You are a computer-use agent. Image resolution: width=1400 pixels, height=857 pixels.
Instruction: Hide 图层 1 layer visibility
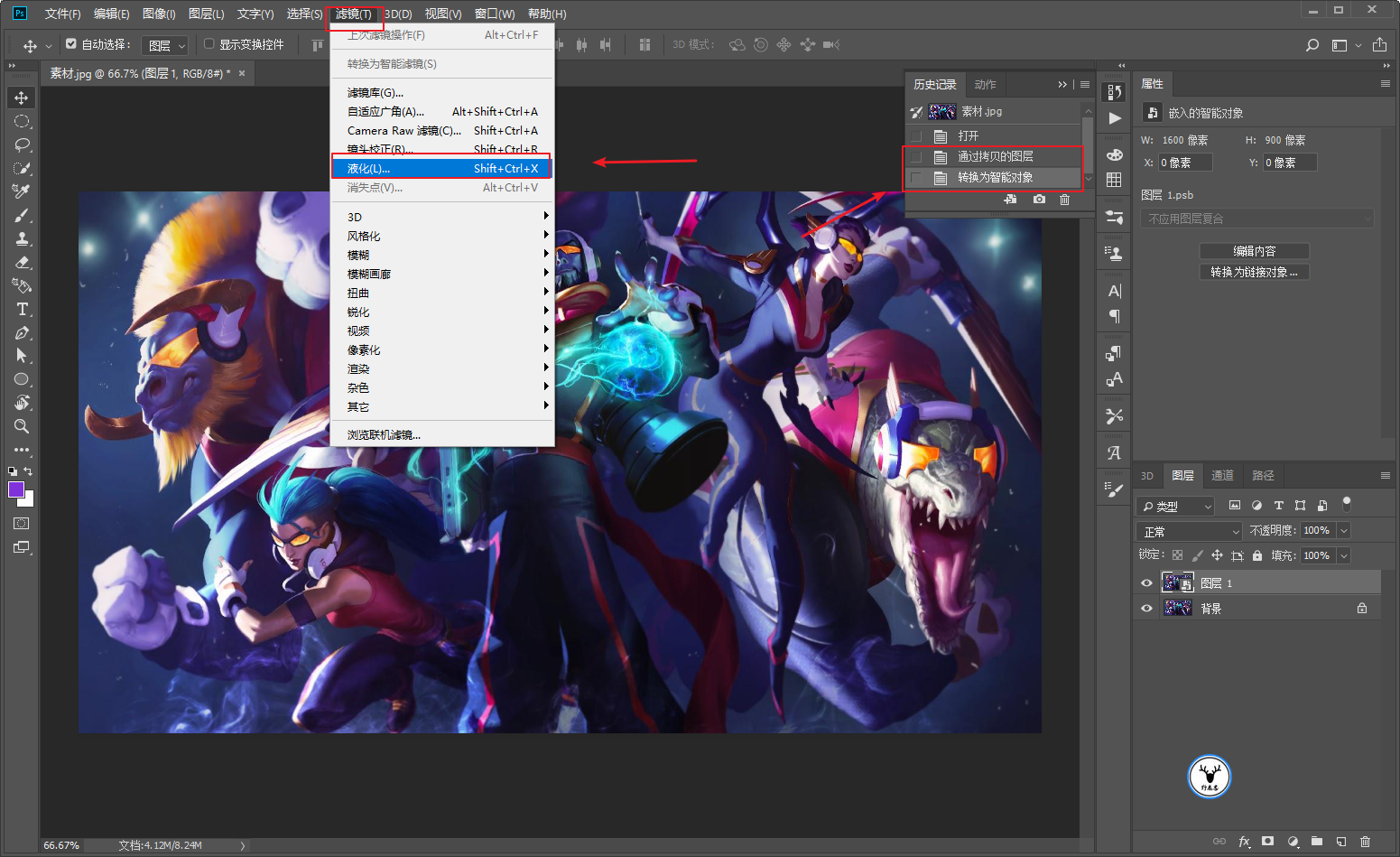1146,583
